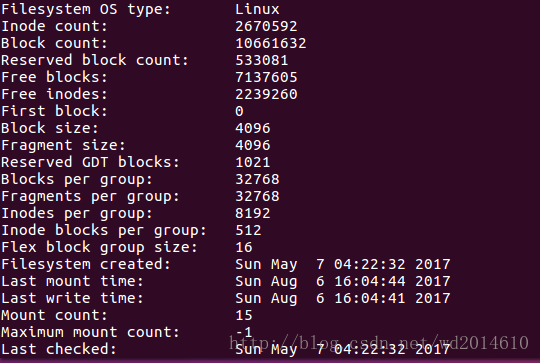Select the value 'Linux'
The height and width of the screenshot is (363, 540).
click(x=257, y=9)
